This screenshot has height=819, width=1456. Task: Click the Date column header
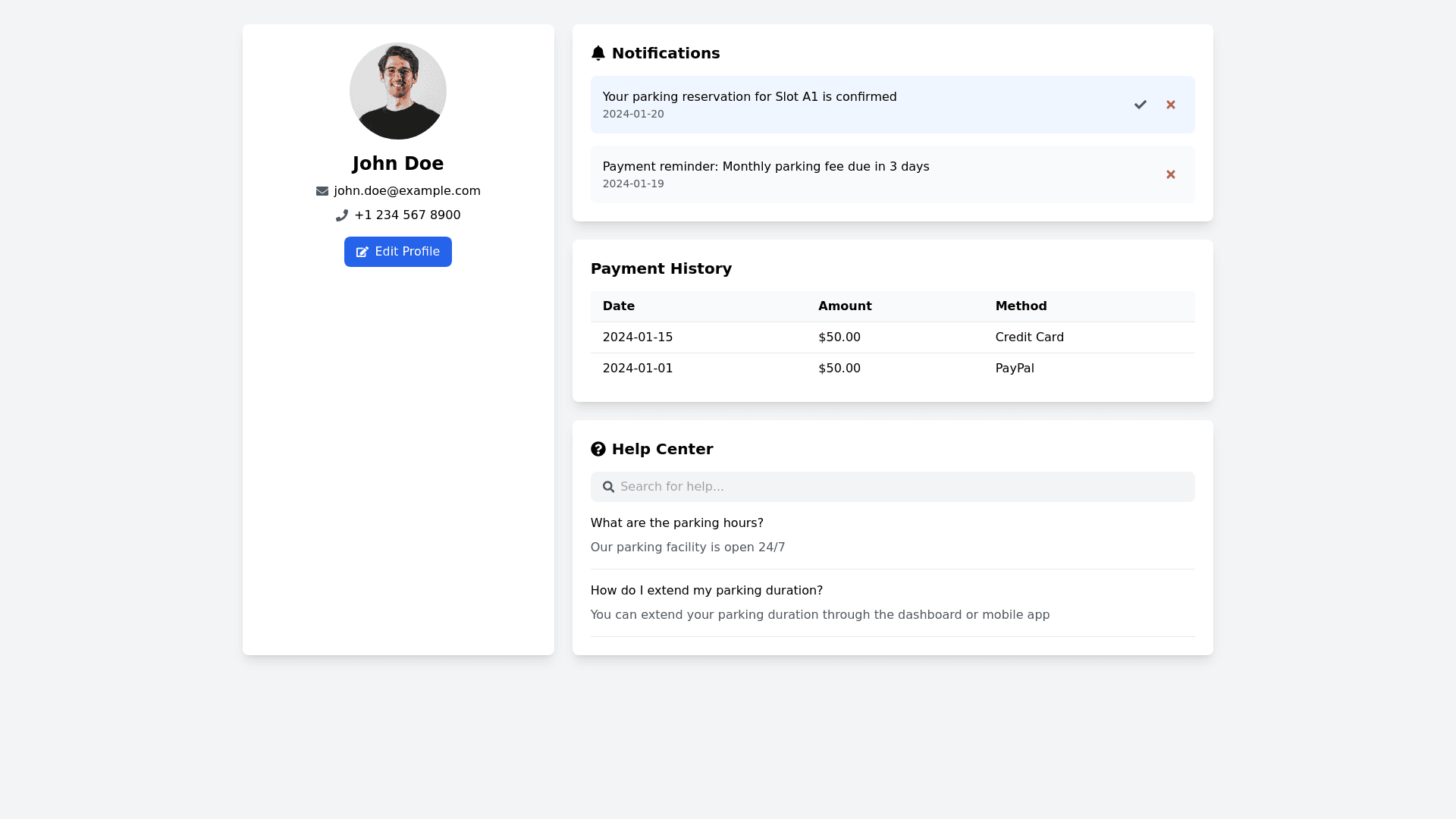coord(618,306)
